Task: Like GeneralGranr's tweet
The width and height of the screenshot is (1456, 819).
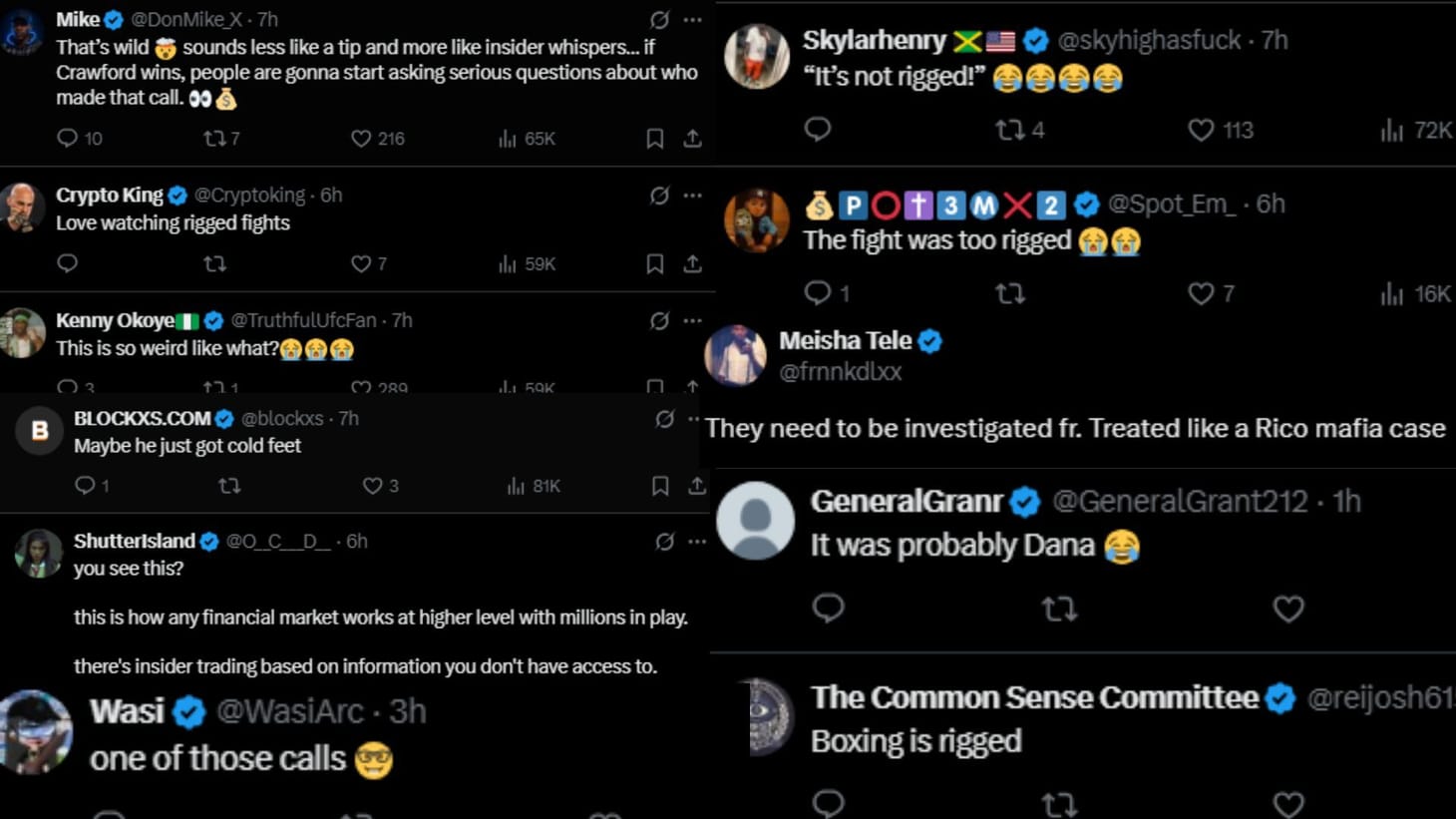Action: pos(1287,609)
